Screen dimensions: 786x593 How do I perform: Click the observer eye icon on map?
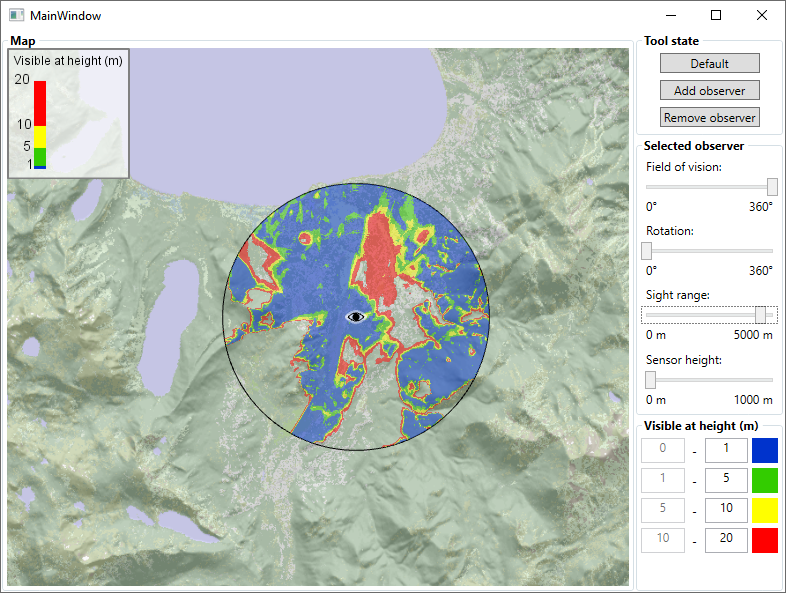point(356,316)
